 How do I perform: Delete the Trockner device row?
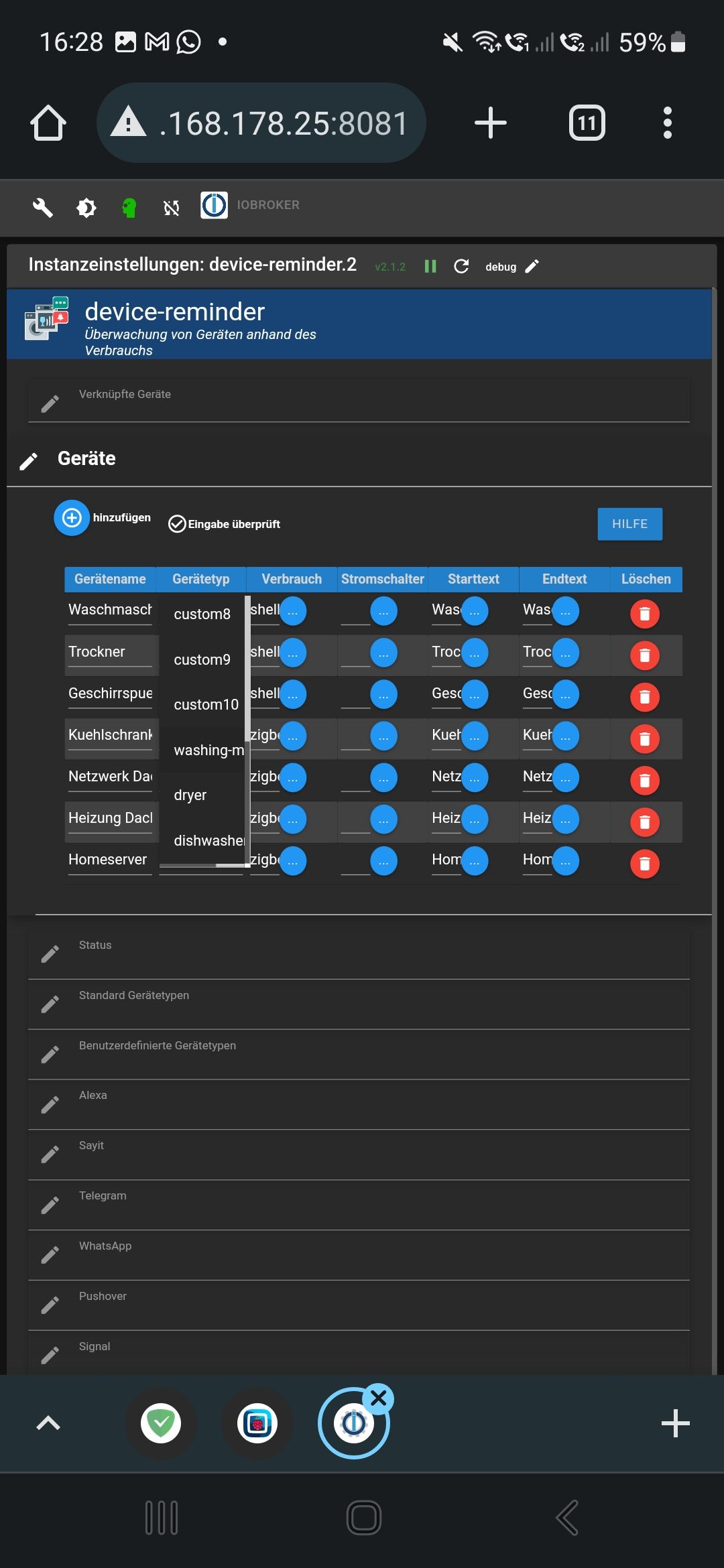pos(645,655)
